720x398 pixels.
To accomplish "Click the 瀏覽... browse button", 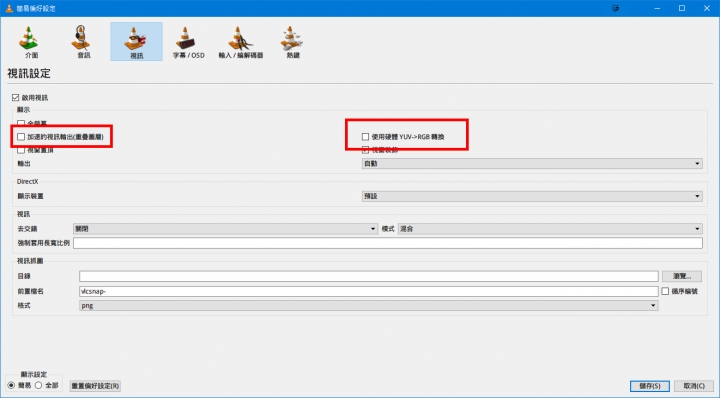I will pos(682,276).
